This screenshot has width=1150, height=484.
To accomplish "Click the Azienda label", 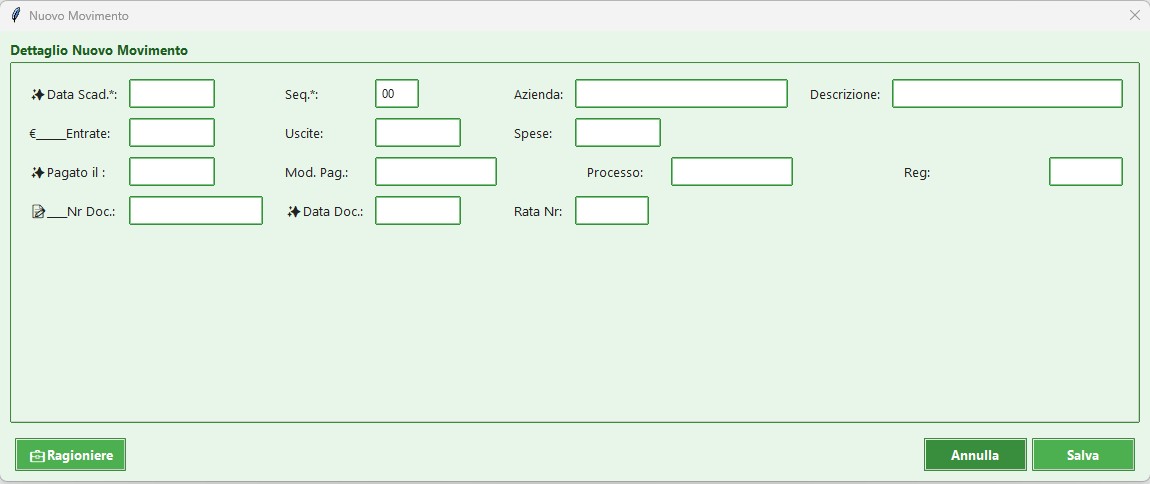I will point(538,95).
